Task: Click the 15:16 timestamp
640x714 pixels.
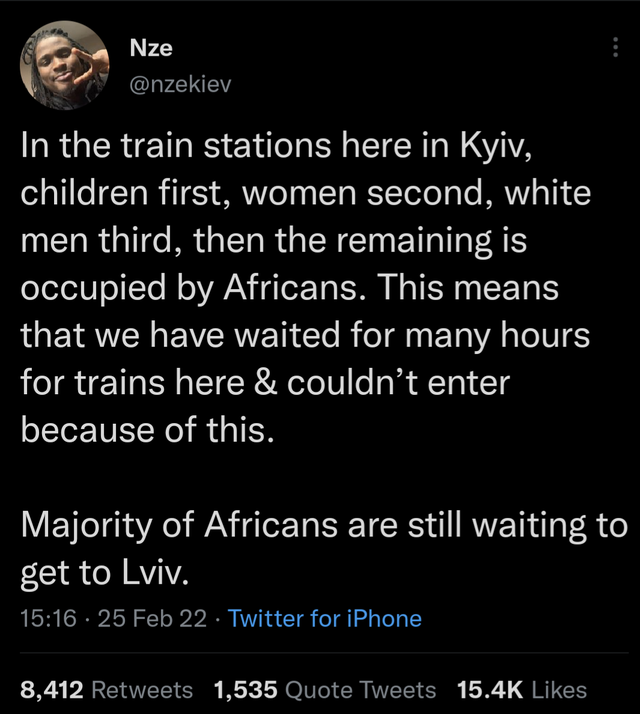Action: pyautogui.click(x=48, y=618)
